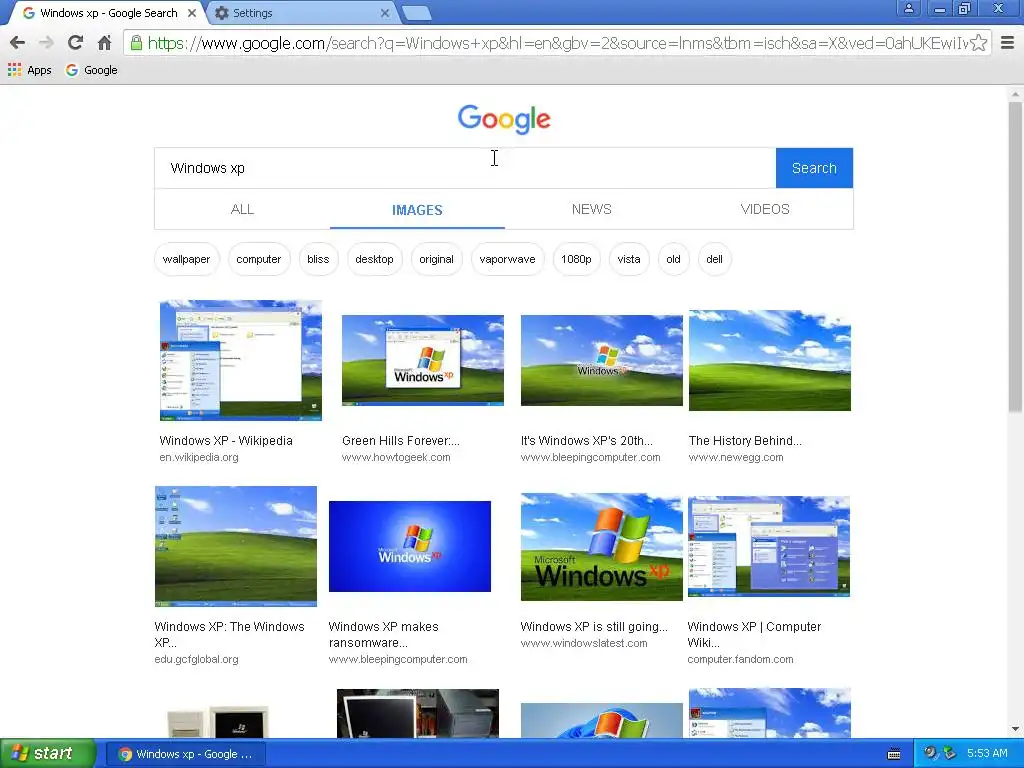Filter by the computer chip
Screen dimensions: 1024x768
click(x=259, y=259)
